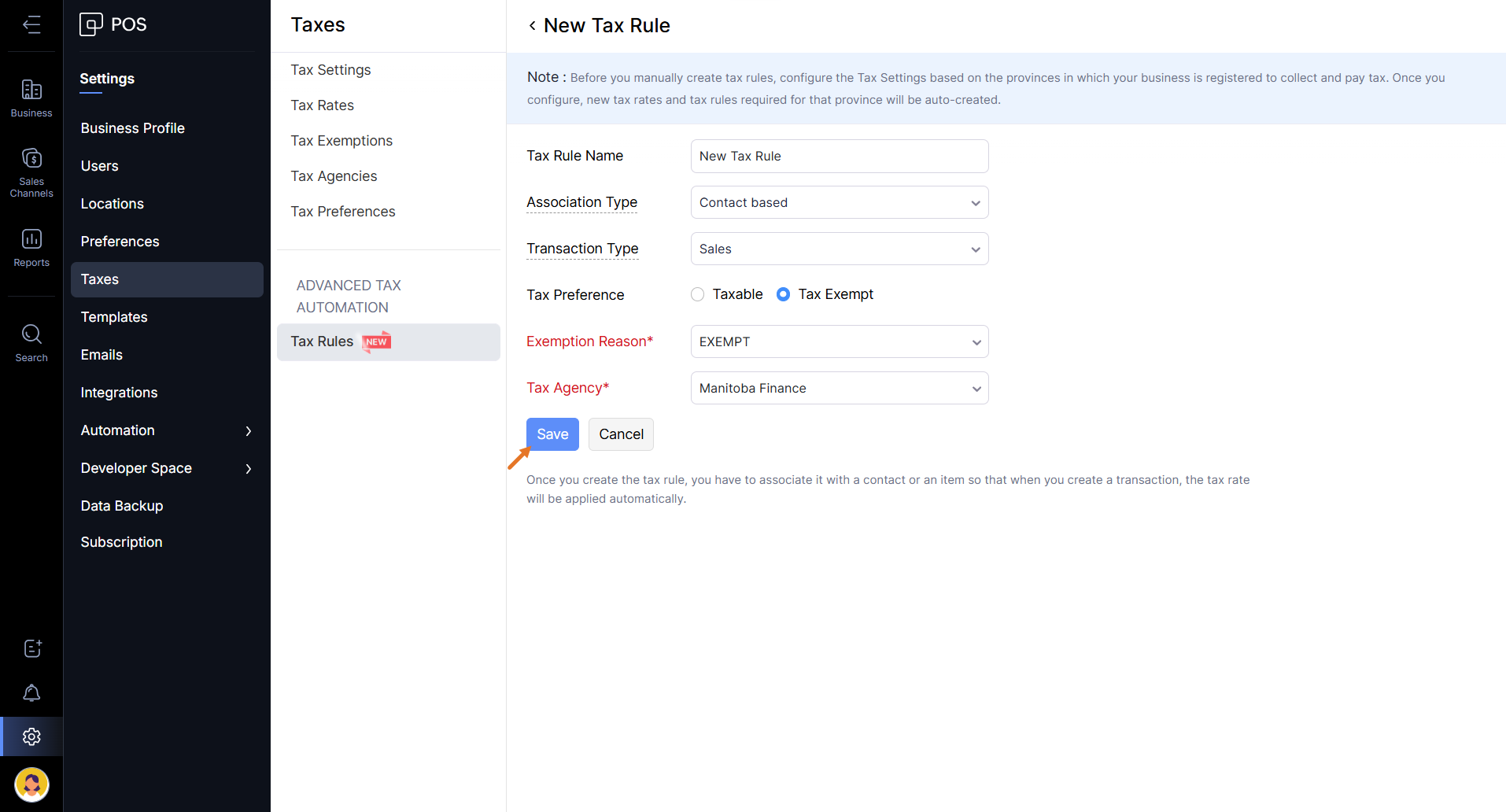
Task: Select the Taxable radio button
Action: click(697, 294)
